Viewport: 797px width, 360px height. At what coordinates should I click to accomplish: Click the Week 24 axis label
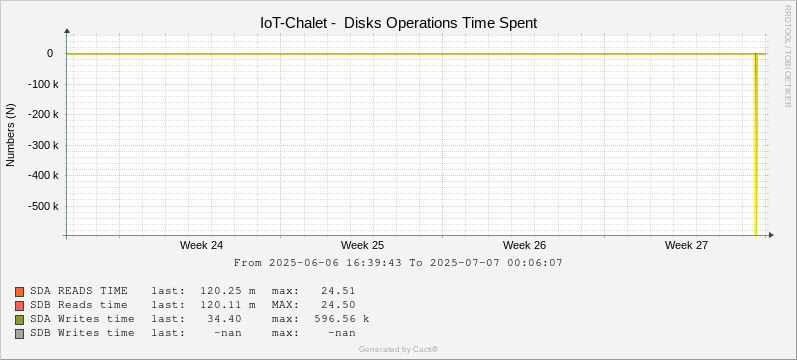tap(201, 246)
